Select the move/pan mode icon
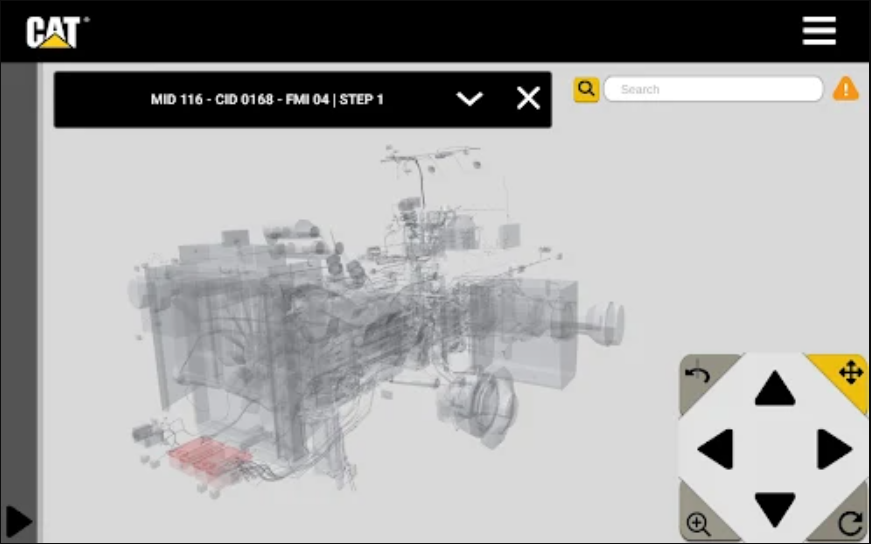 click(x=850, y=372)
